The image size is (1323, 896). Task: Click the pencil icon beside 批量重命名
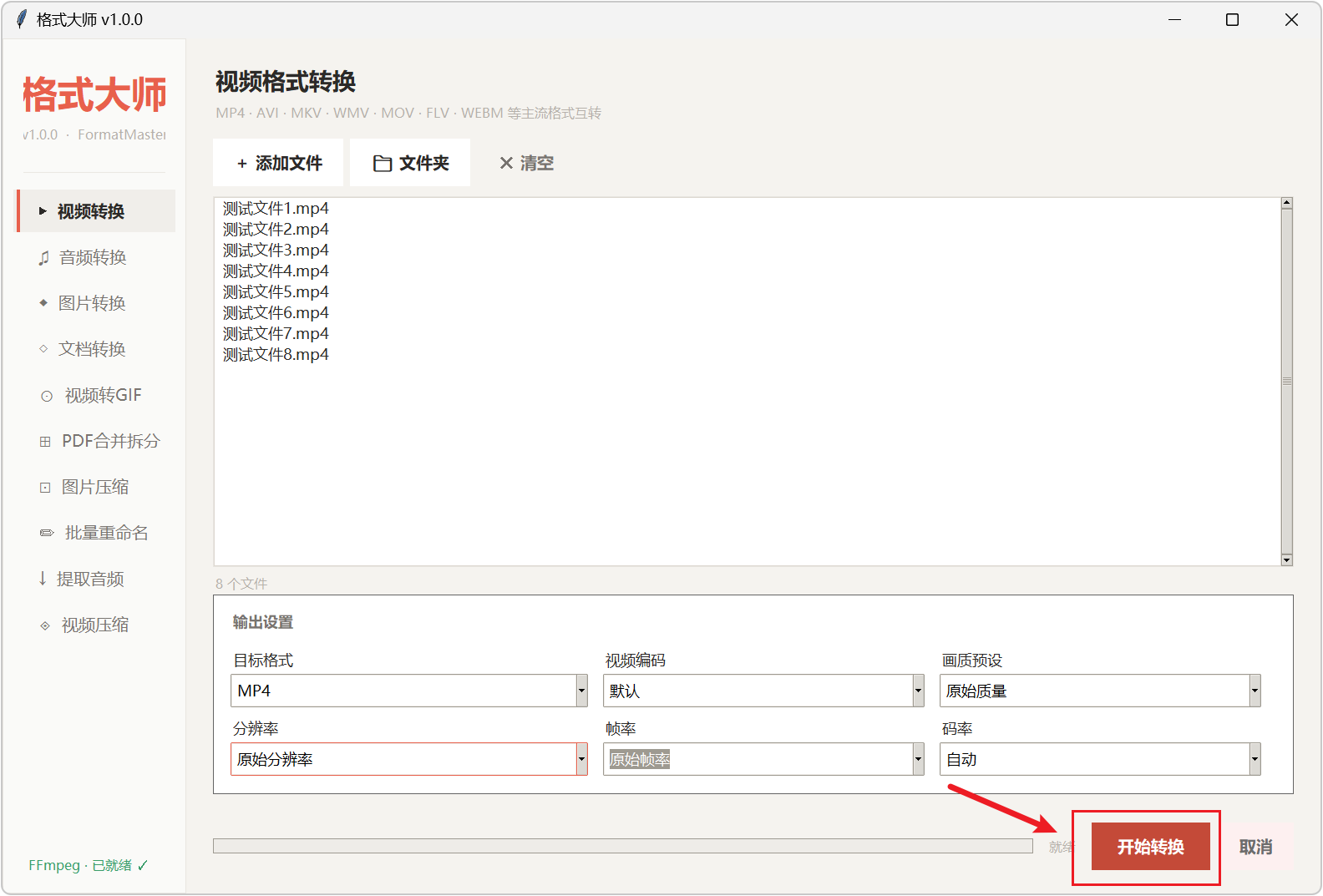[47, 533]
